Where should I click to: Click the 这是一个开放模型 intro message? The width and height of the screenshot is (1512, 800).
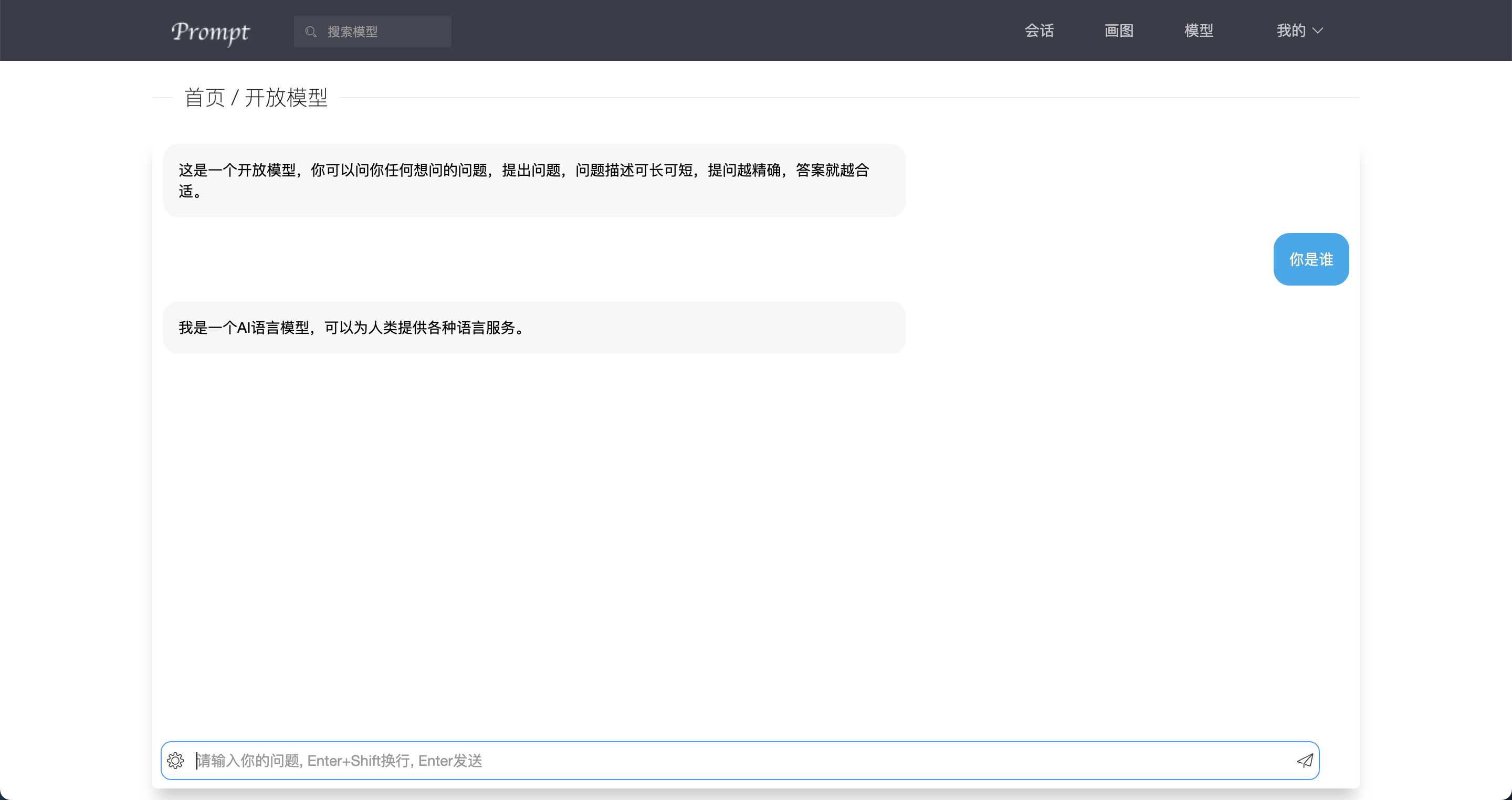click(x=533, y=180)
